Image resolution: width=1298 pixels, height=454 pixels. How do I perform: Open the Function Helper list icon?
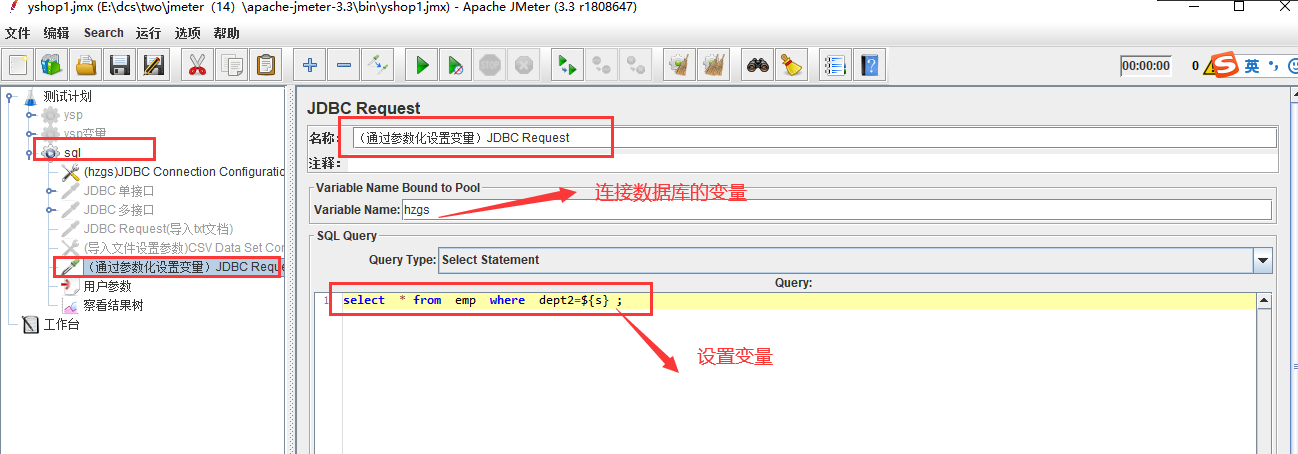(835, 66)
